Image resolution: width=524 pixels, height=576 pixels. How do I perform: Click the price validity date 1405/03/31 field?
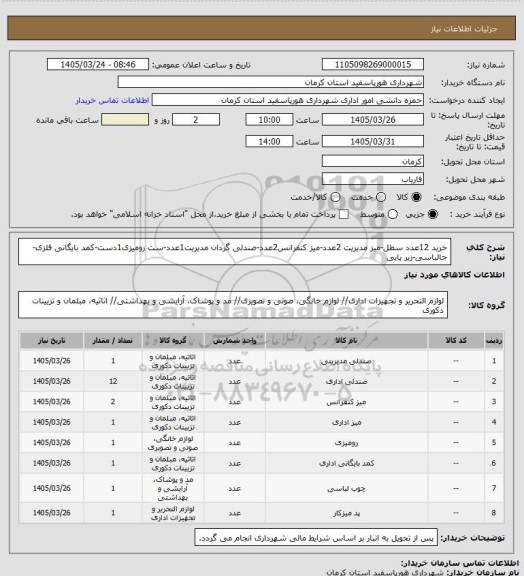pyautogui.click(x=373, y=141)
